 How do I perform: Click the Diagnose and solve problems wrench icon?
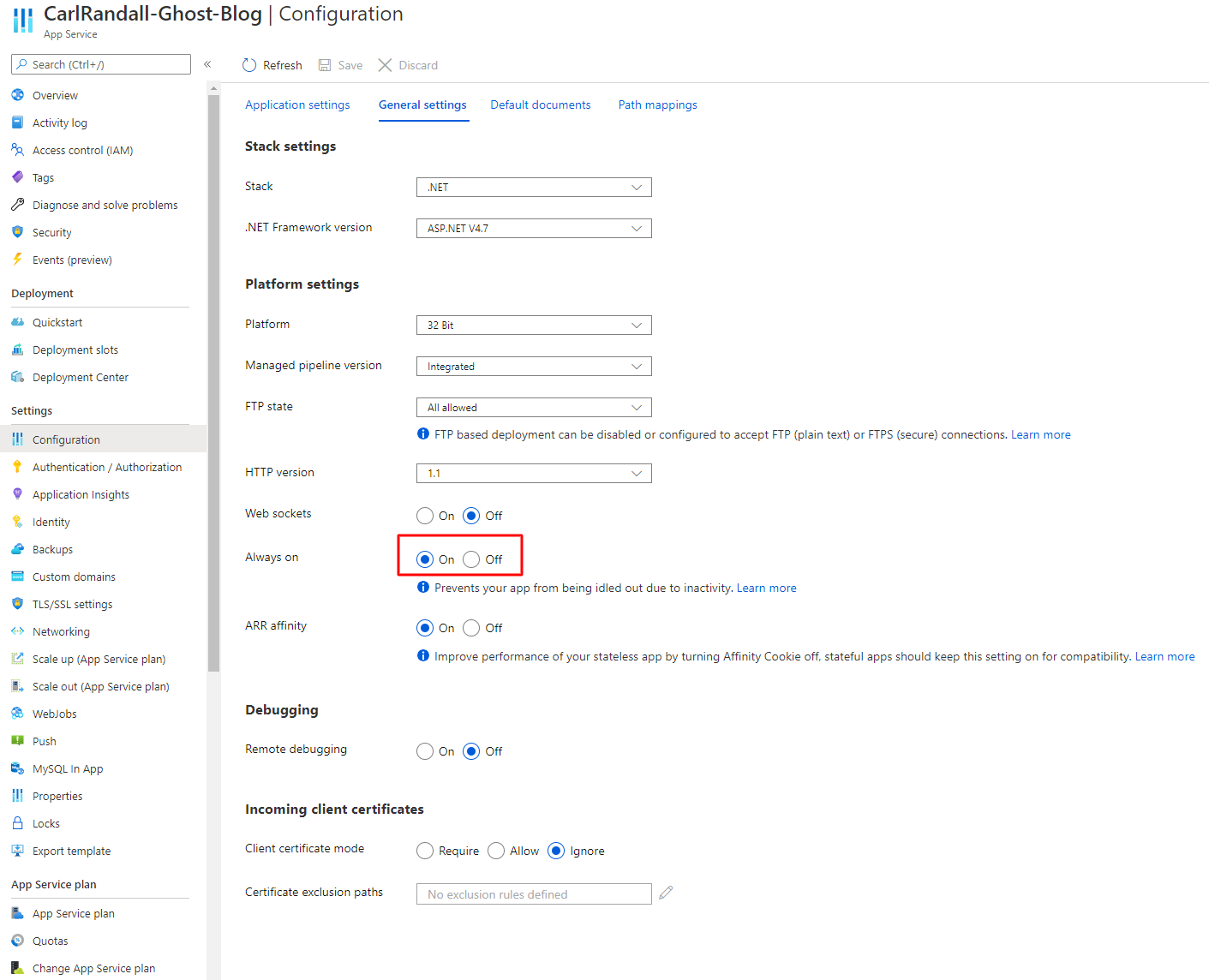[x=17, y=205]
